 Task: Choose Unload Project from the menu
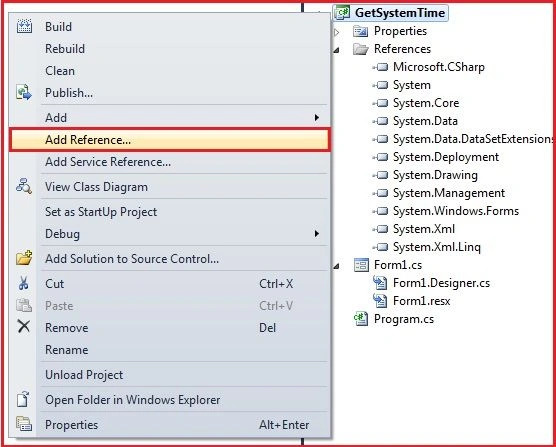click(84, 375)
